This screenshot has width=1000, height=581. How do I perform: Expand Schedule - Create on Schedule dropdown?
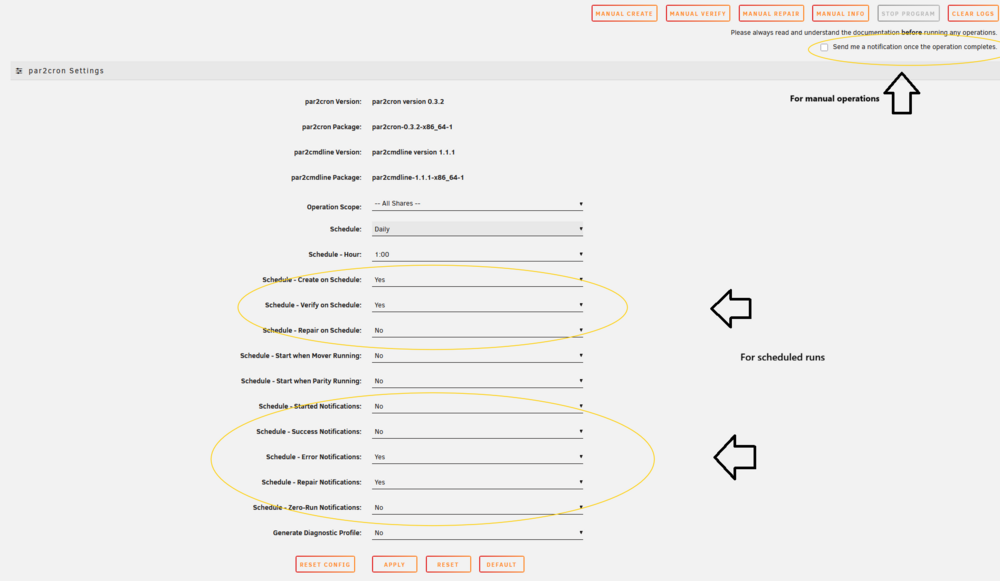(477, 280)
